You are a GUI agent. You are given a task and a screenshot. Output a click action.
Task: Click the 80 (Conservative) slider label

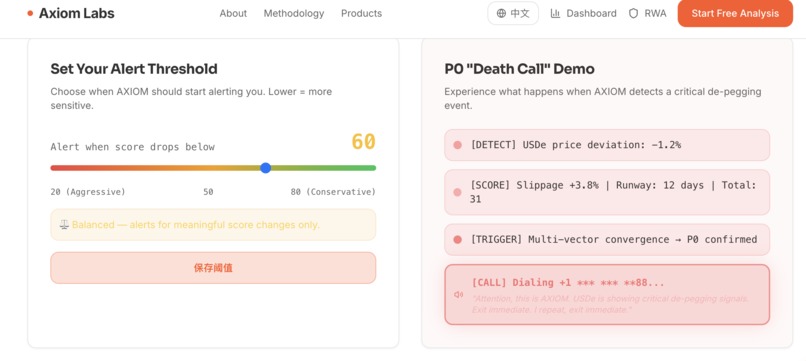click(333, 192)
